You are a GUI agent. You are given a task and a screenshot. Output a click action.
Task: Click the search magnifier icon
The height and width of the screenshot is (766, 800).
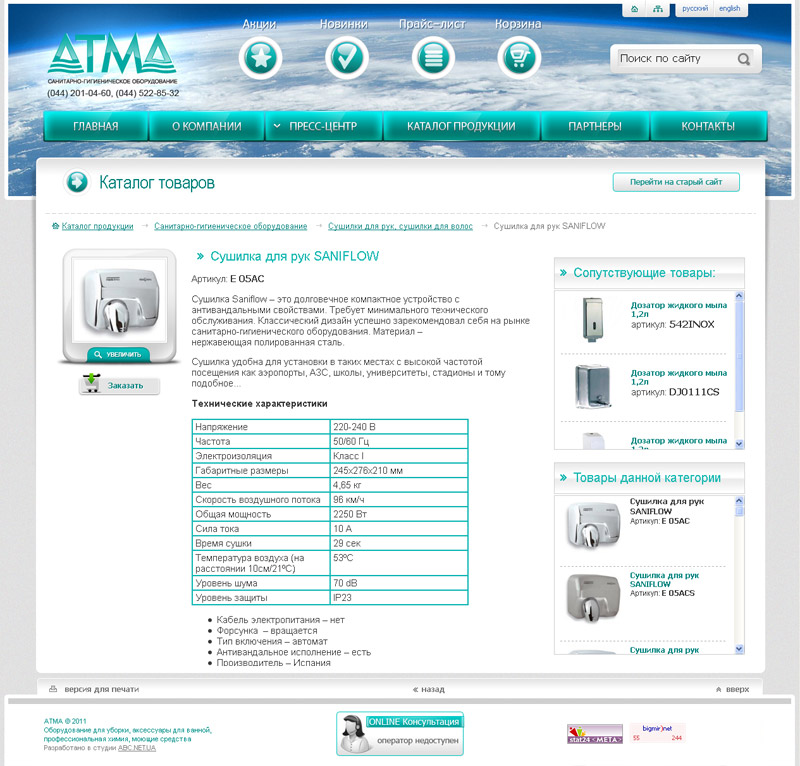tap(744, 59)
